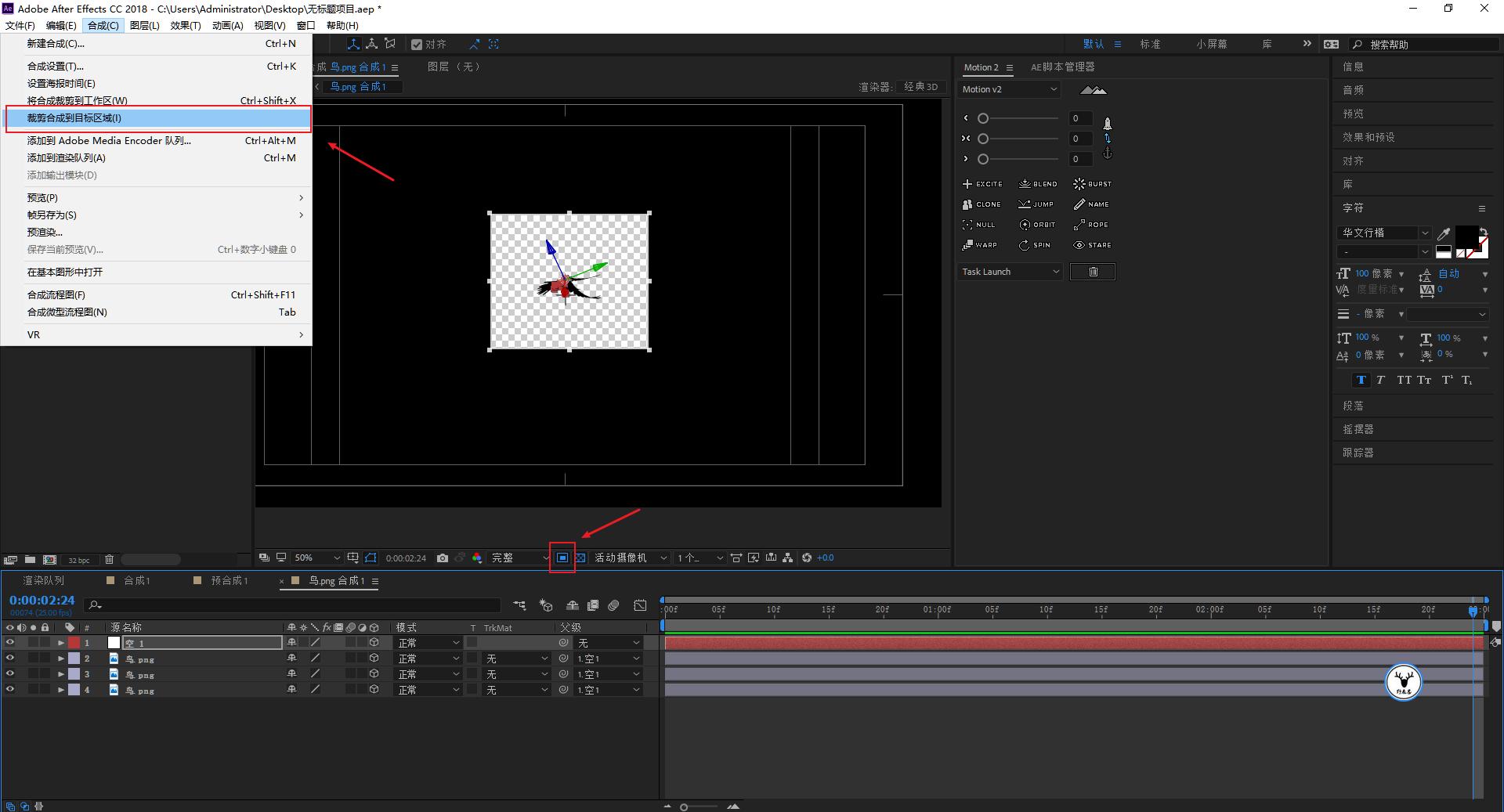The height and width of the screenshot is (812, 1504).
Task: Toggle the transparency grid icon
Action: tap(580, 558)
